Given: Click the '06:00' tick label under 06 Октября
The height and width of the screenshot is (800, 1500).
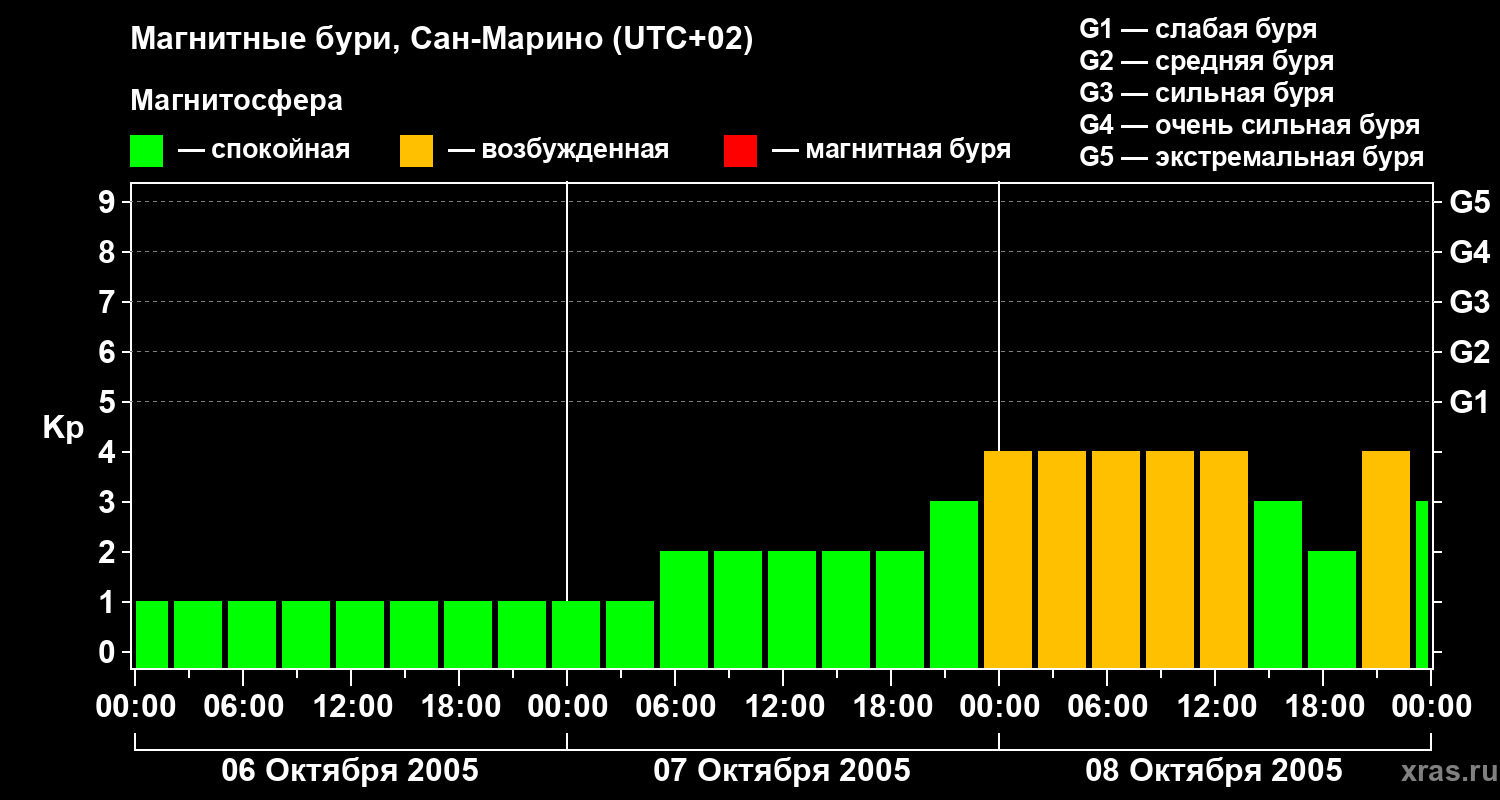Looking at the screenshot, I should [242, 707].
